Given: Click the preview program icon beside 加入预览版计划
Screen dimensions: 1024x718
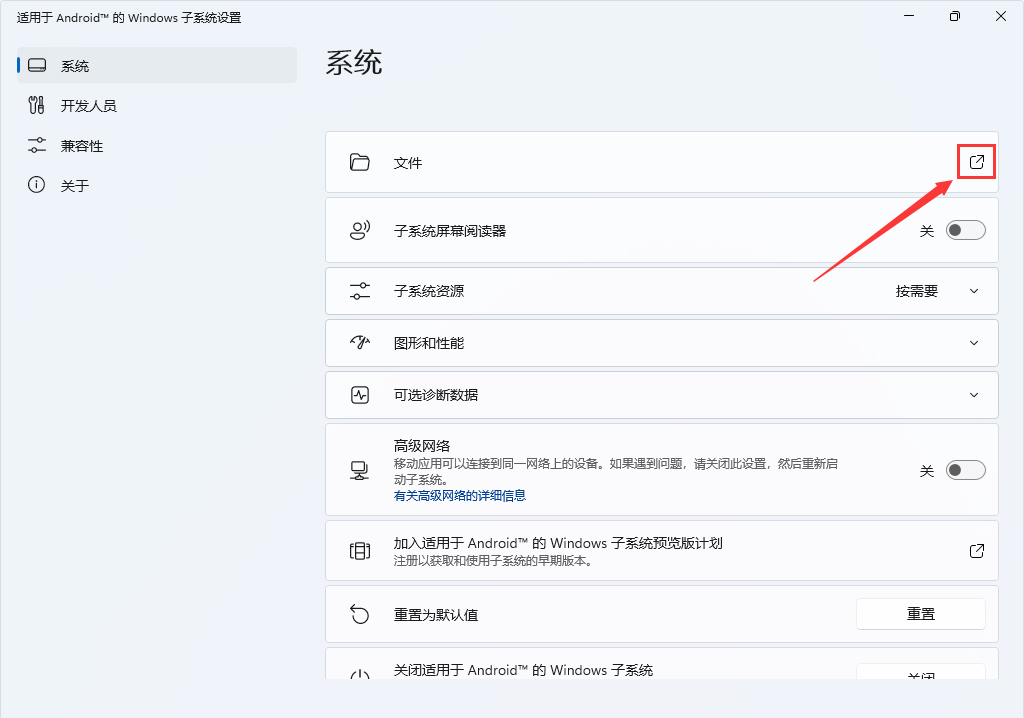Looking at the screenshot, I should (360, 550).
